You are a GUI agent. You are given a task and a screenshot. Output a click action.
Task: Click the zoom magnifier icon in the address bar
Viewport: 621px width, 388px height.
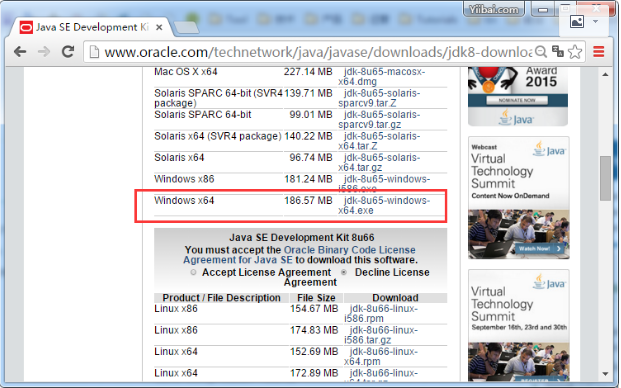click(541, 51)
